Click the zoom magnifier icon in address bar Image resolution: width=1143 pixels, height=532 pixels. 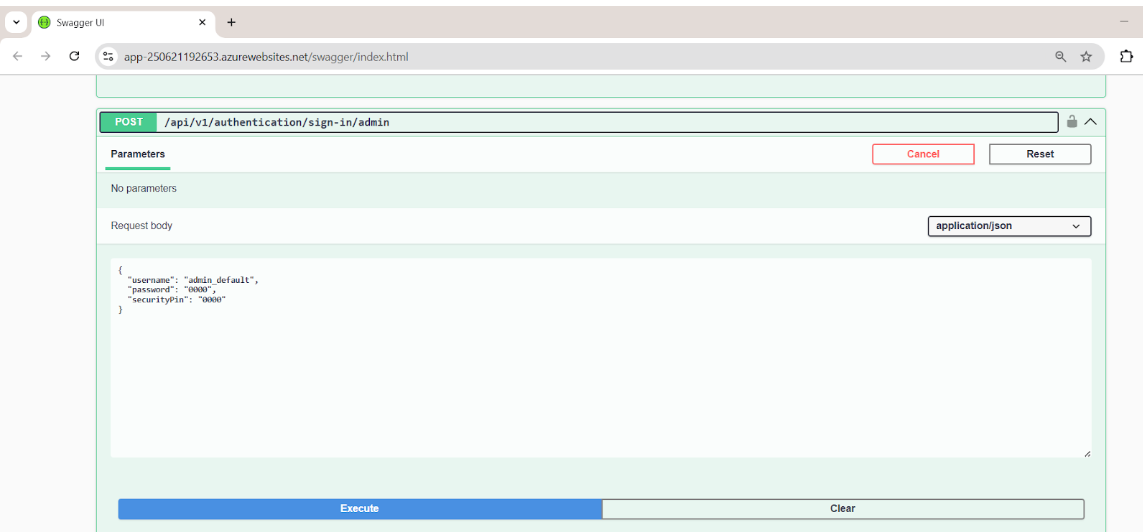1061,56
